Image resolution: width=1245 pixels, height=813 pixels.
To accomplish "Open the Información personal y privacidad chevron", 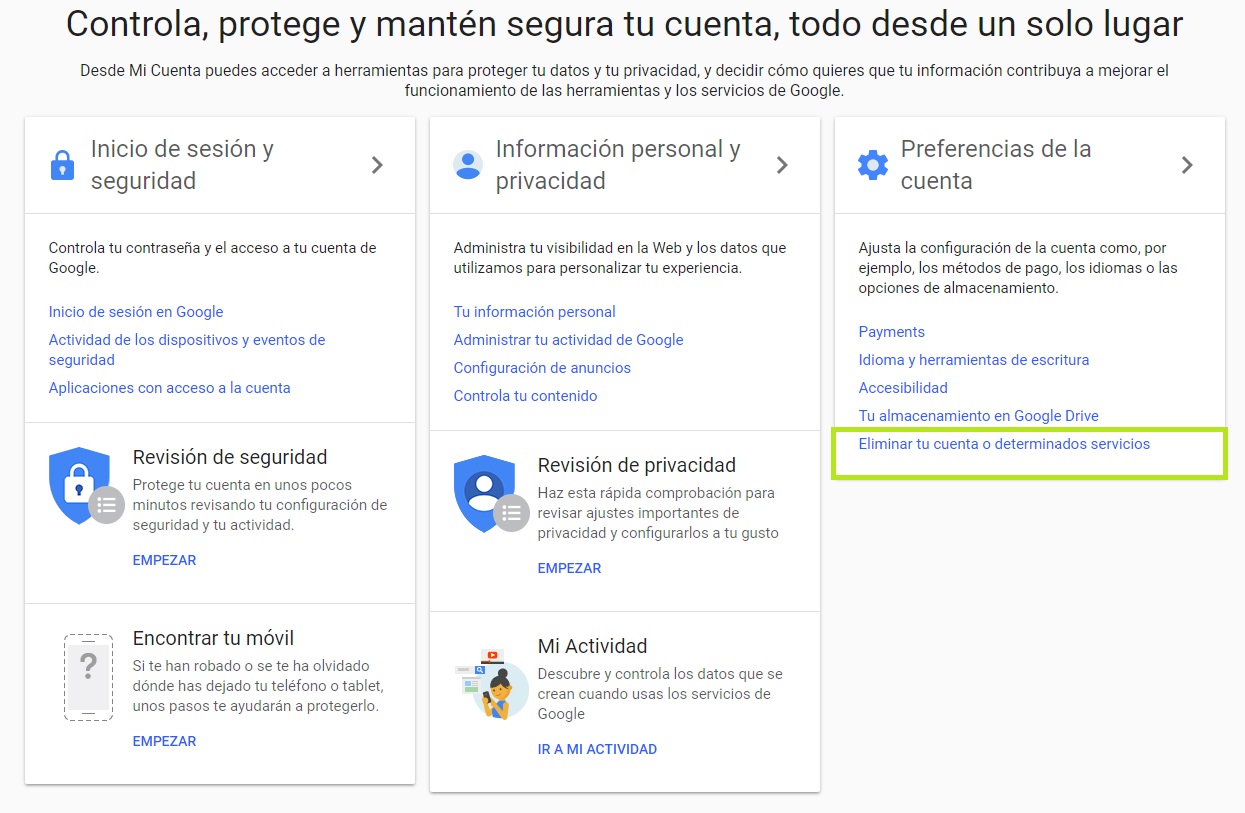I will [783, 164].
